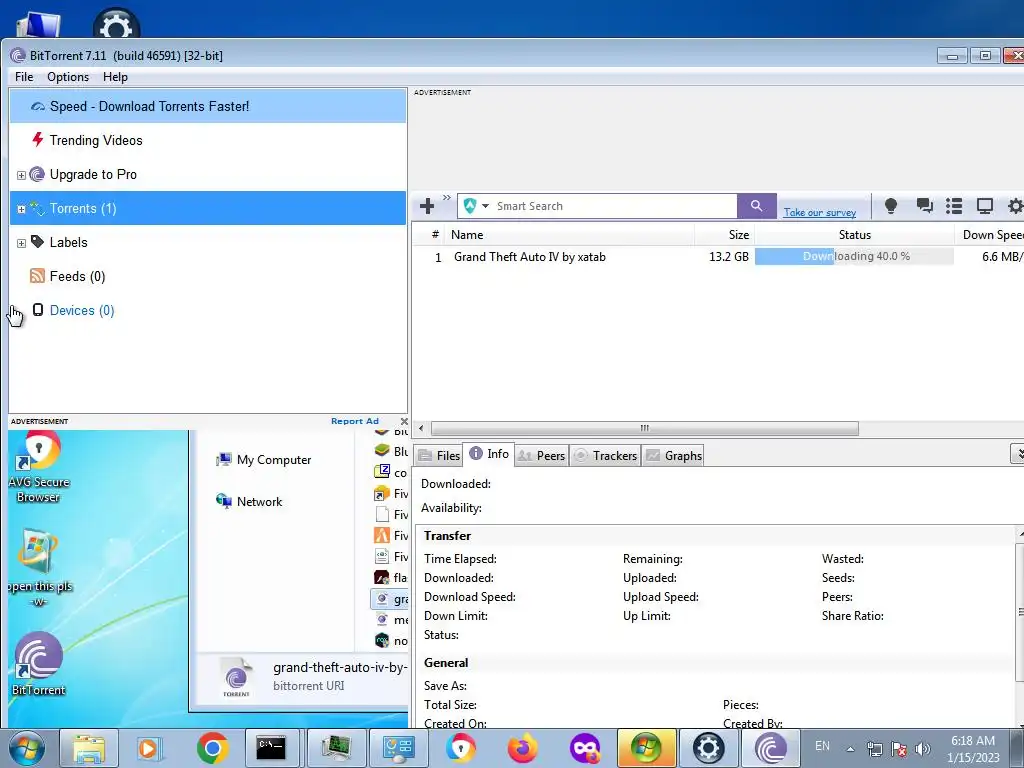Open the lightbulb icon in the toolbar

point(891,206)
